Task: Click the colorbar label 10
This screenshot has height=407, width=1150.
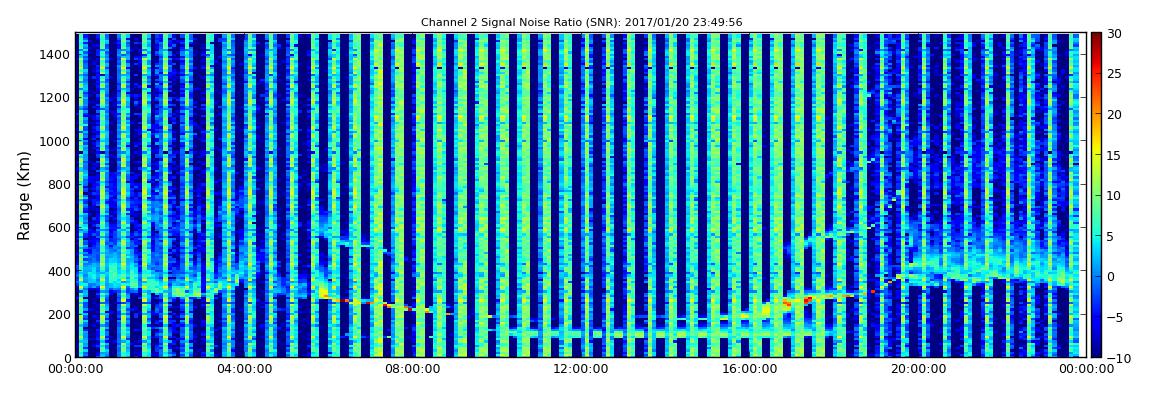Action: pyautogui.click(x=1115, y=196)
